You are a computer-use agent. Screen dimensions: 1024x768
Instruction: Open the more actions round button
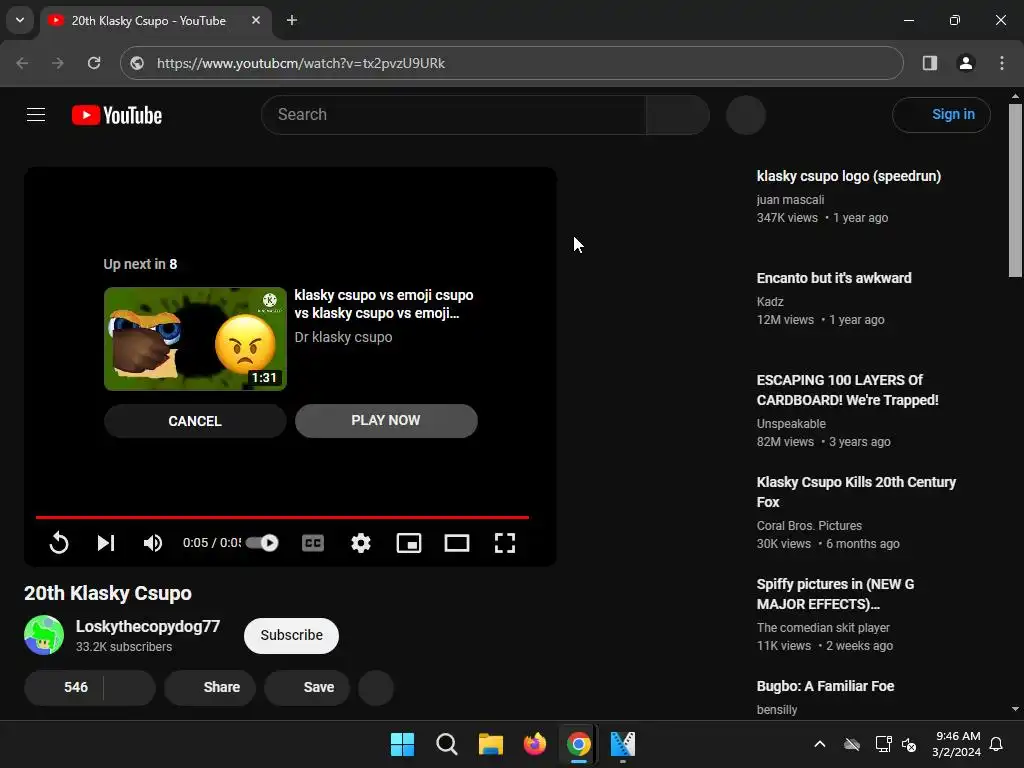click(376, 688)
